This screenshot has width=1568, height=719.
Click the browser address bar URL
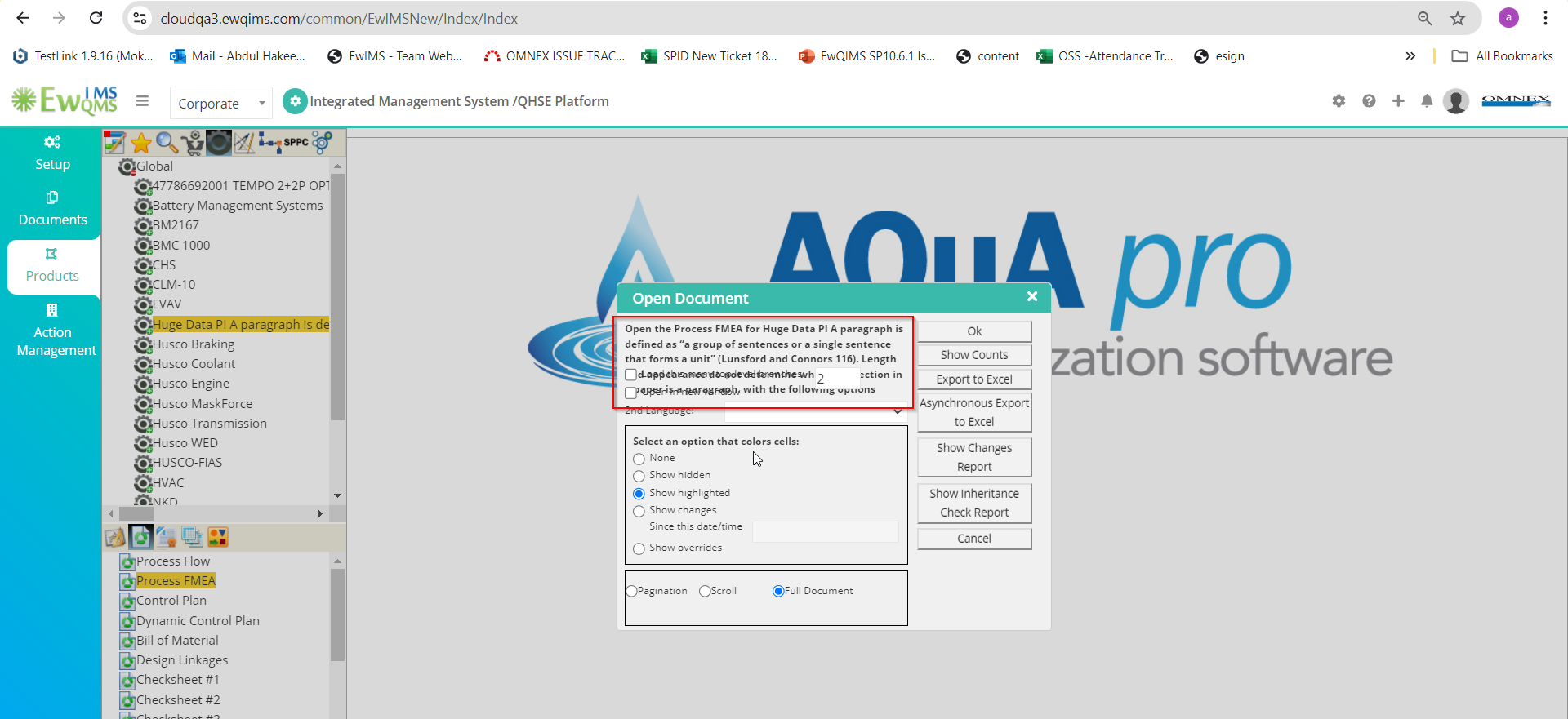[339, 18]
